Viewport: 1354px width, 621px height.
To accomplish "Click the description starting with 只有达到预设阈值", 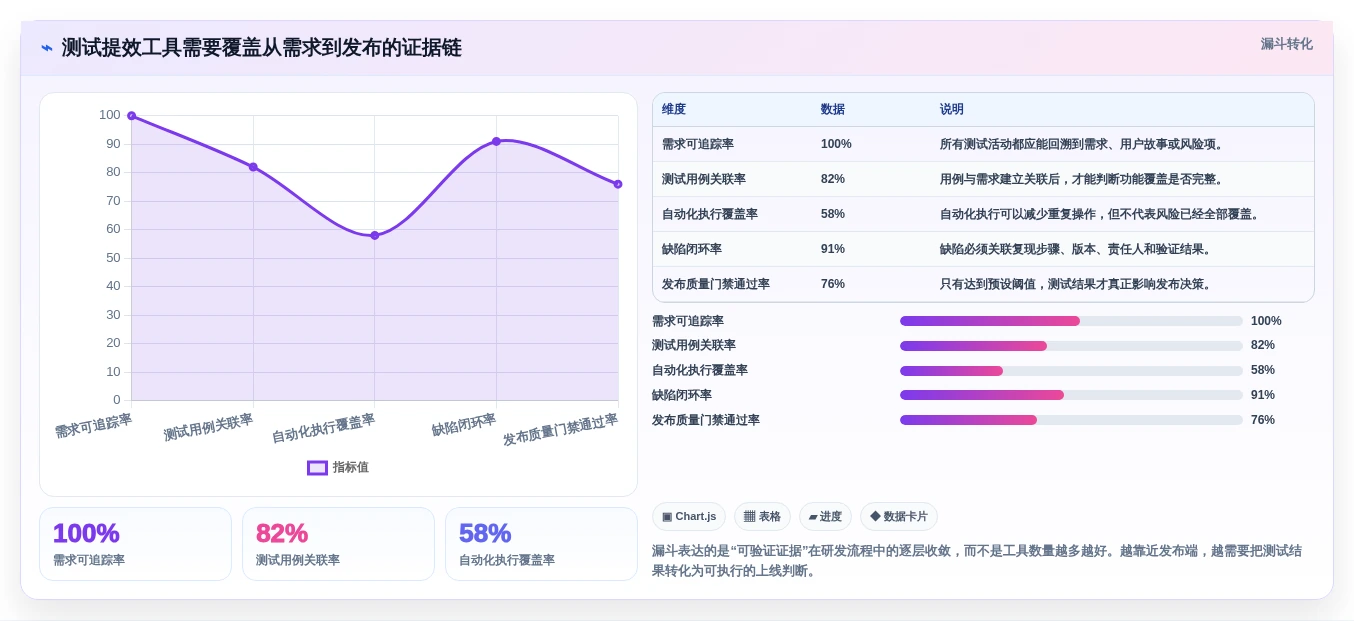I will (x=1078, y=284).
